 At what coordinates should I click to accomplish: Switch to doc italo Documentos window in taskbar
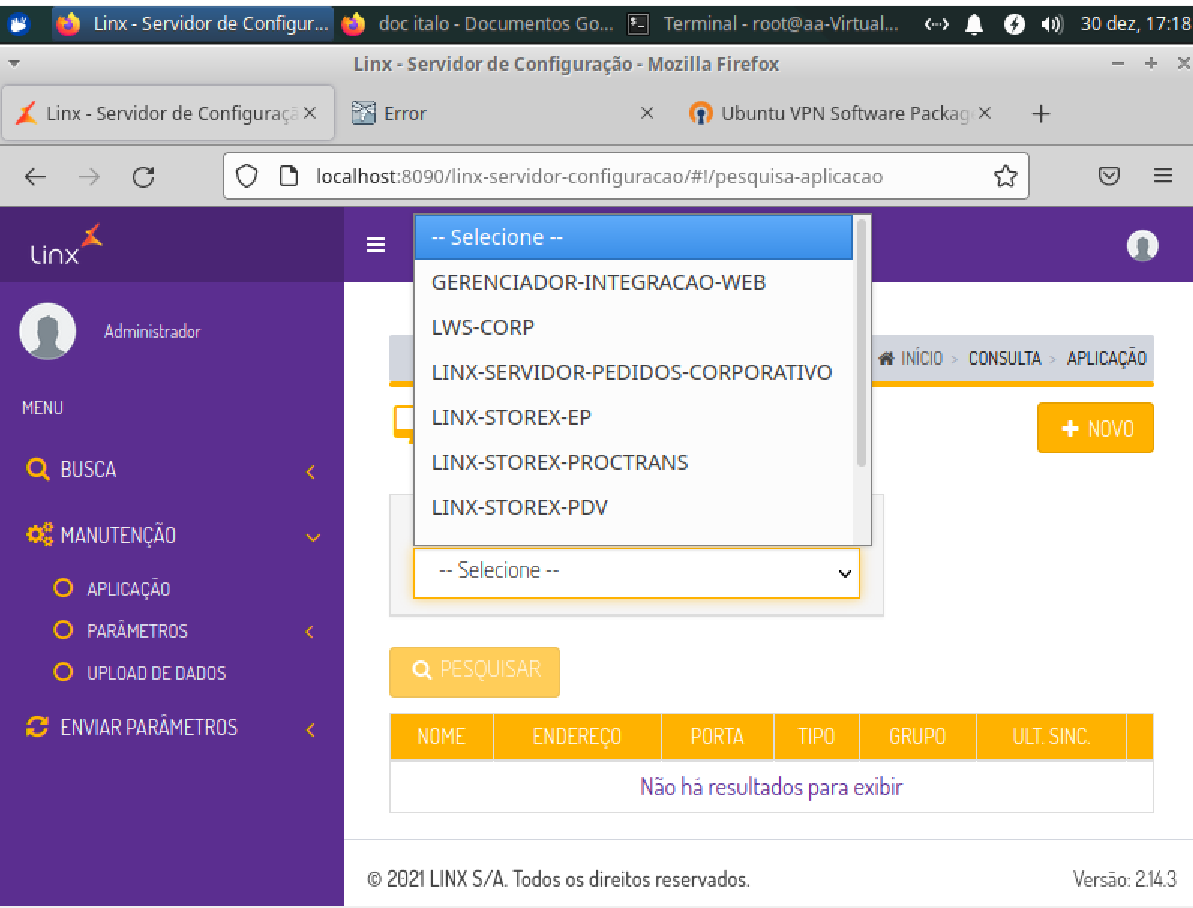click(x=479, y=24)
